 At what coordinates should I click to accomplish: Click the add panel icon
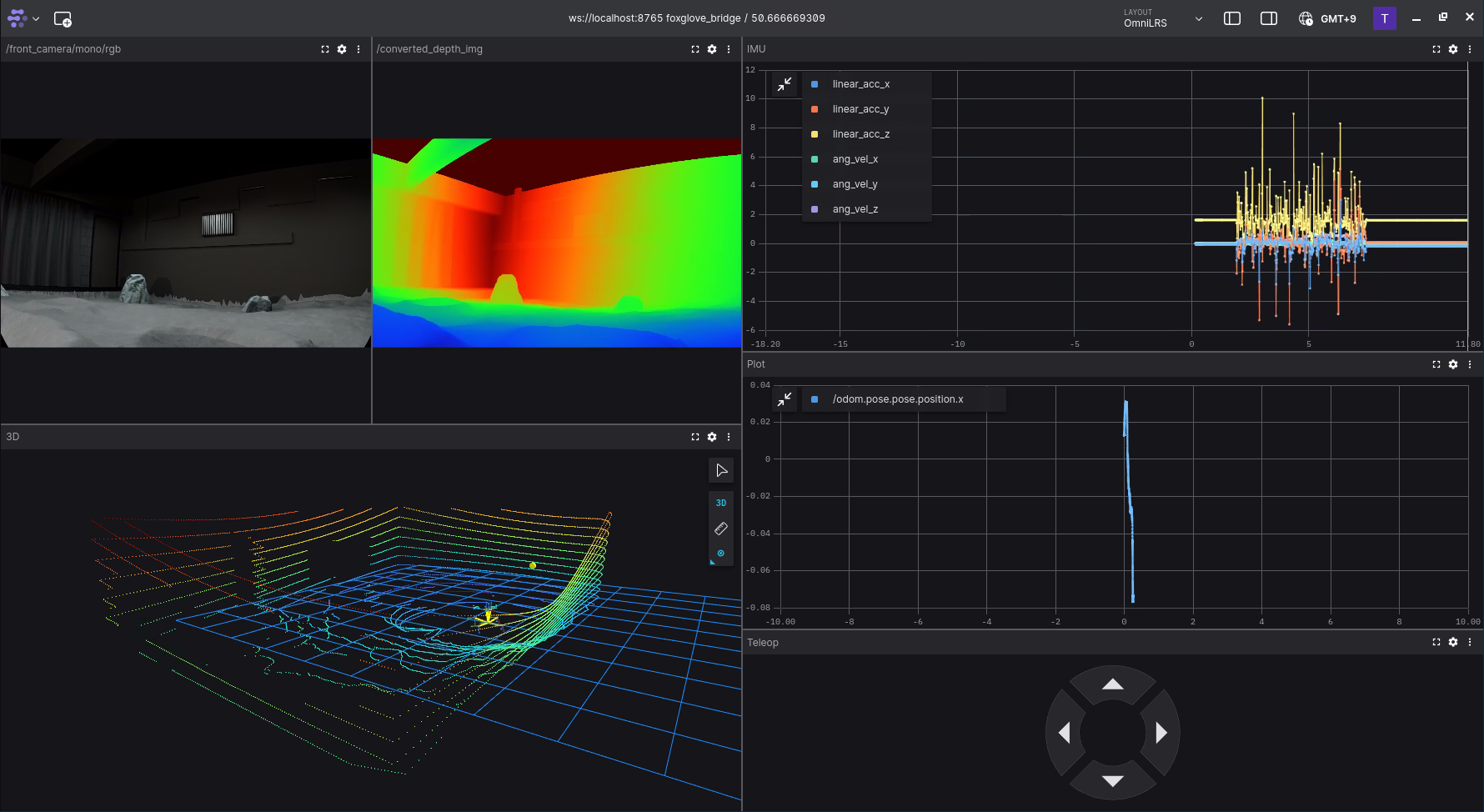click(x=63, y=18)
